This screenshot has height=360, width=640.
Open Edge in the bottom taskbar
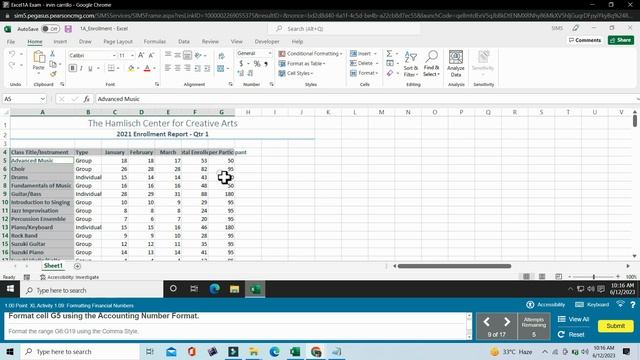point(274,351)
